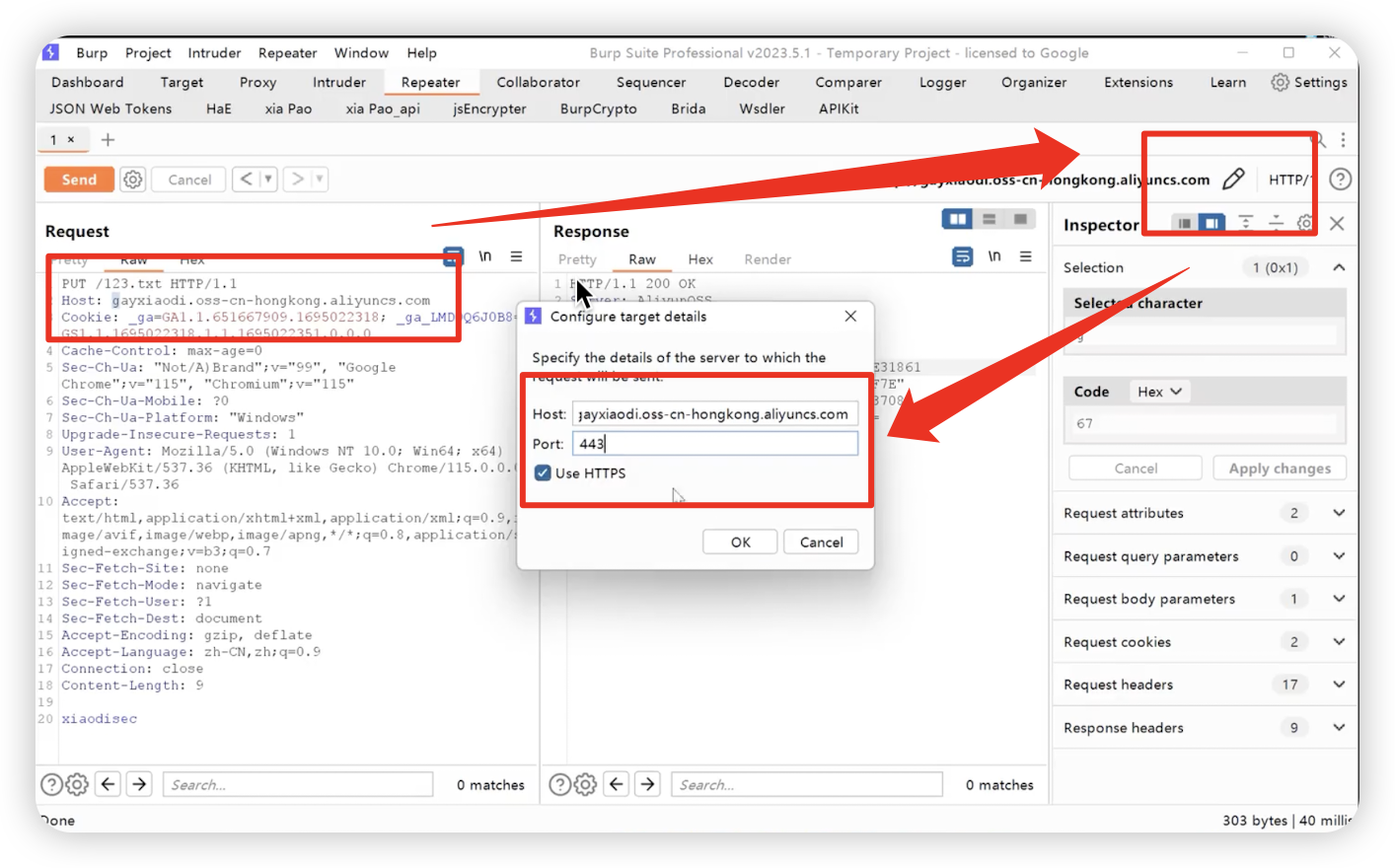The image size is (1395, 868).
Task: Open the history dropdown beside the > arrow
Action: 319,180
